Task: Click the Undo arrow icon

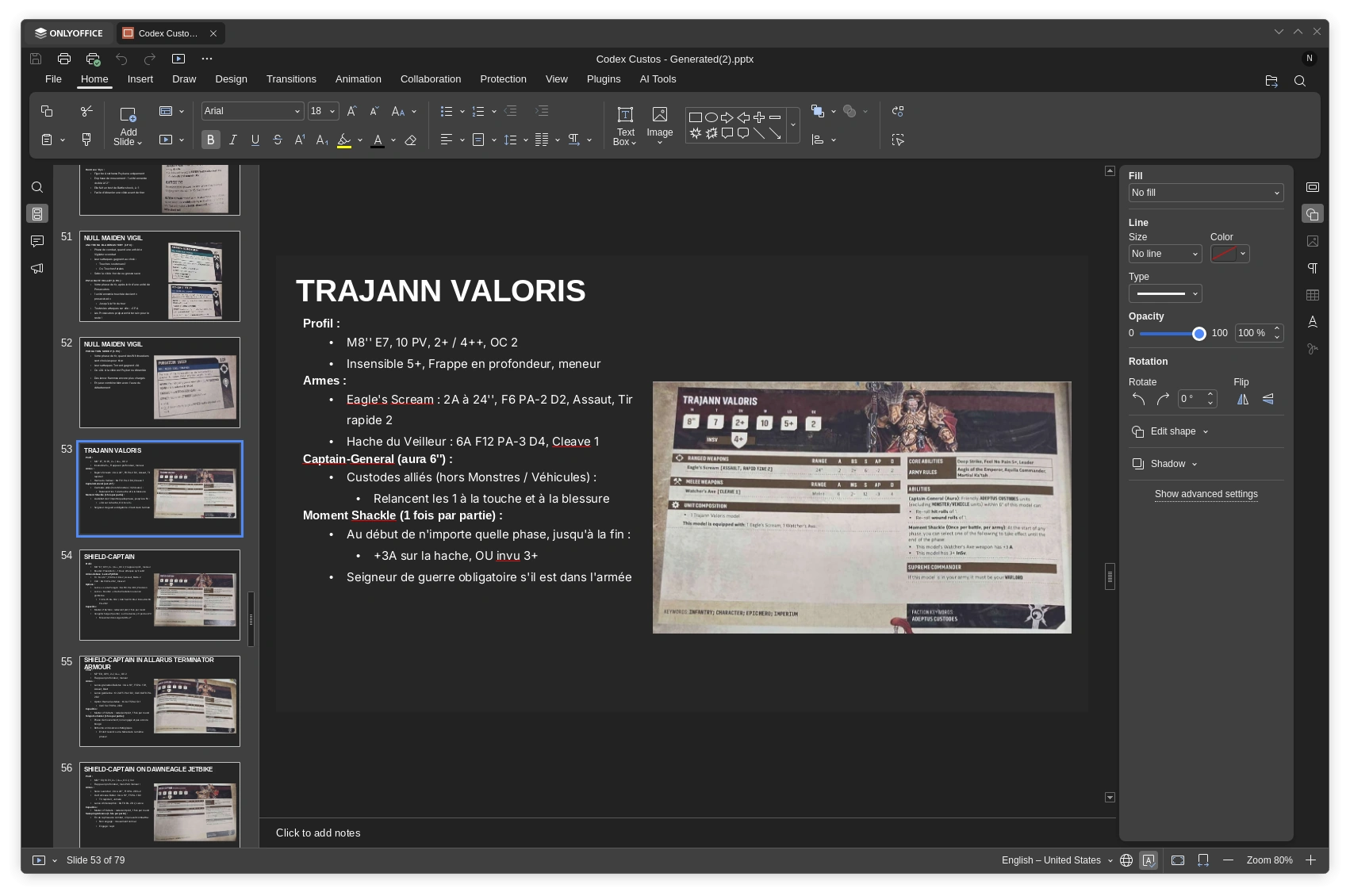Action: (121, 59)
